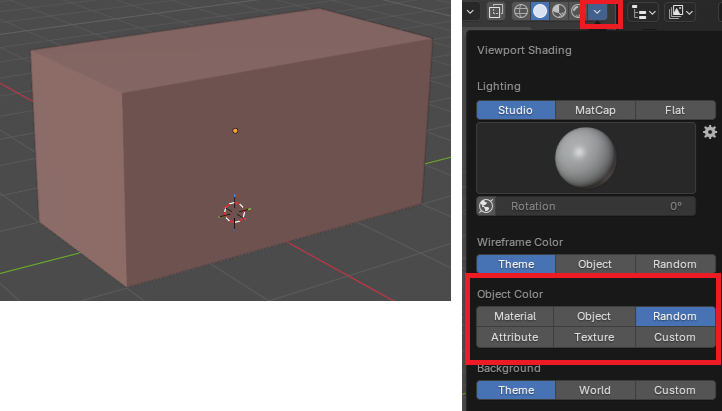Set lighting to Flat
Screen dimensions: 722x411
pyautogui.click(x=675, y=110)
